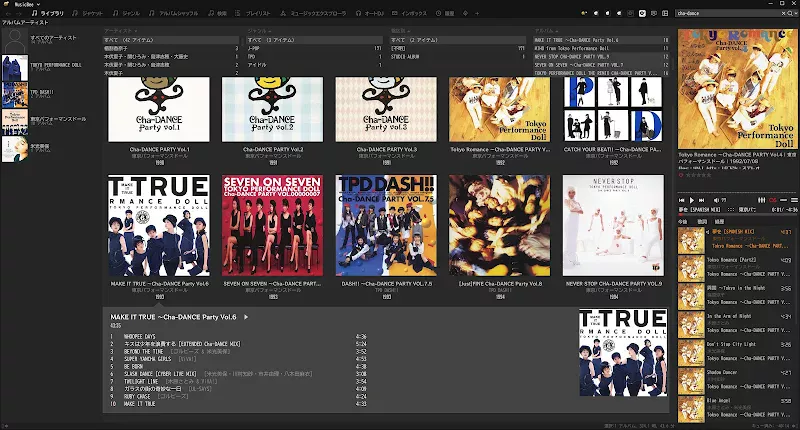Open the SEVEN ON SEVEN album cover

[272, 225]
